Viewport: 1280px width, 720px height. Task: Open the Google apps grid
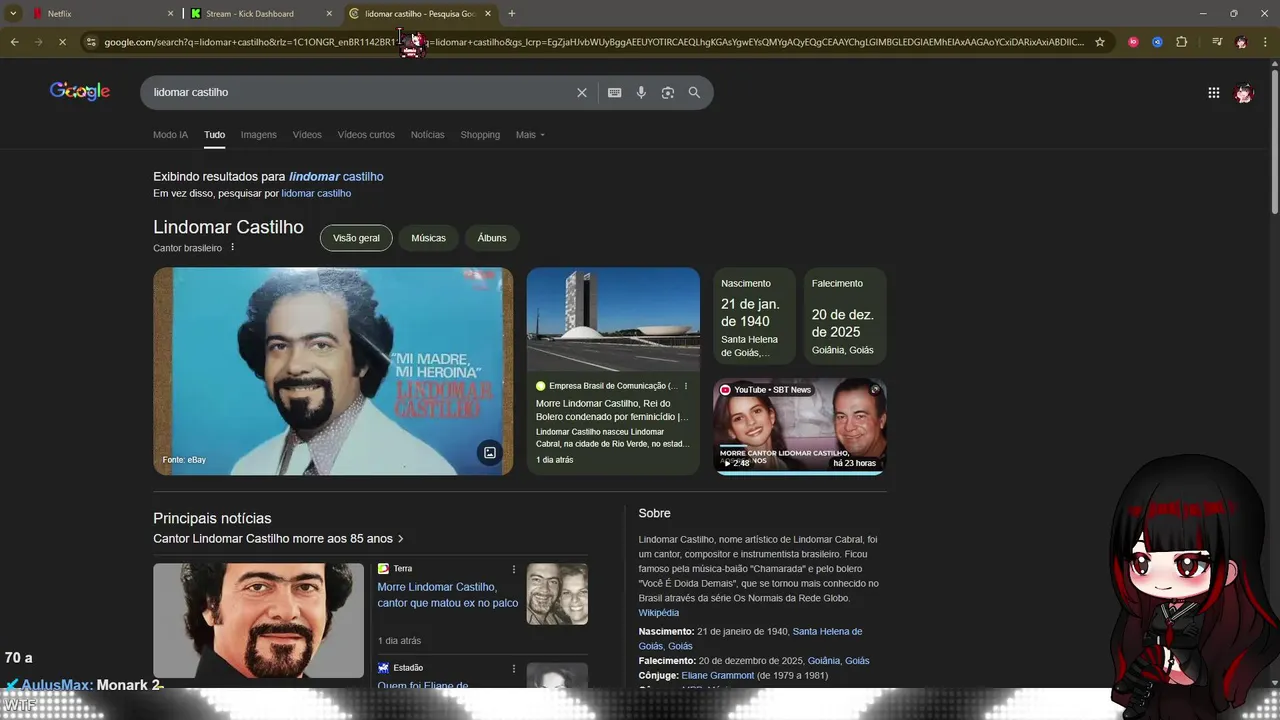pos(1214,93)
